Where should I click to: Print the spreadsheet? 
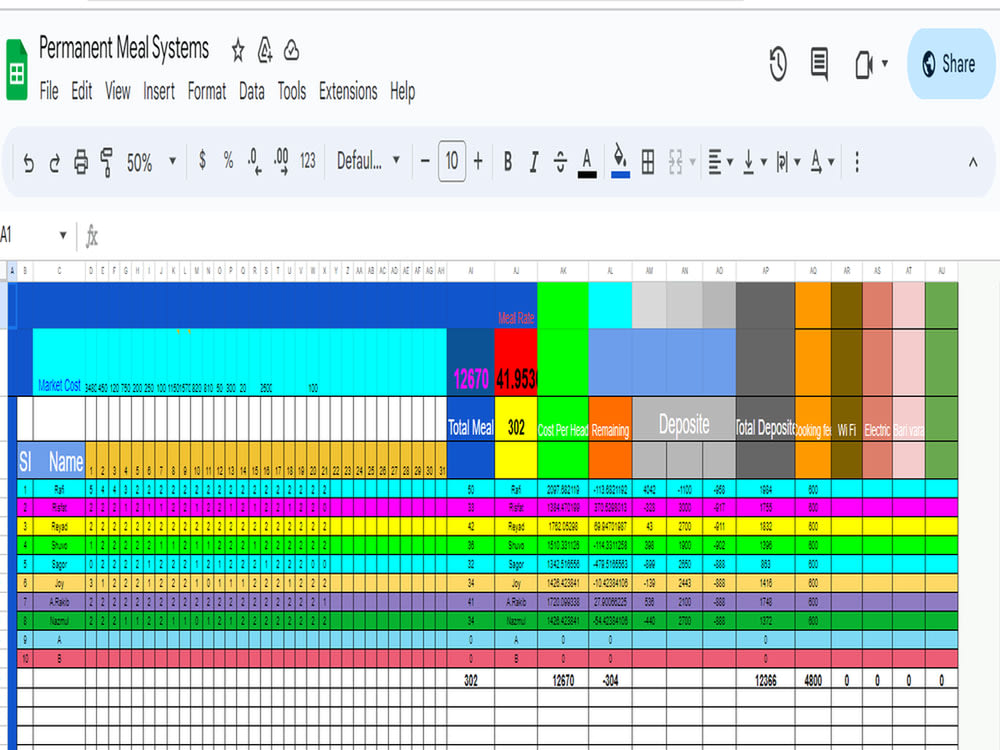(81, 162)
